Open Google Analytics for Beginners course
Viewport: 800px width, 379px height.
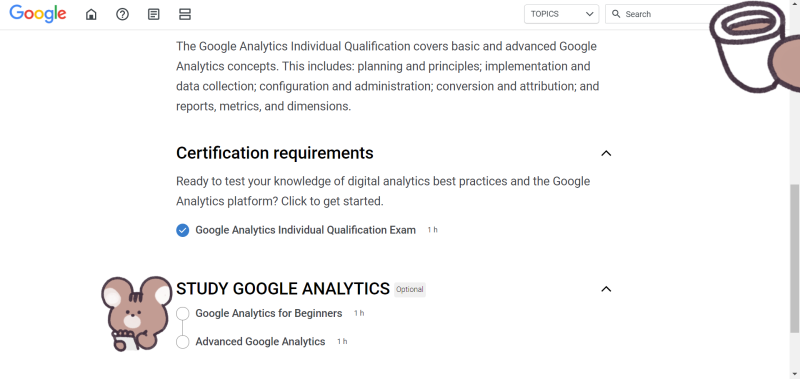point(269,313)
